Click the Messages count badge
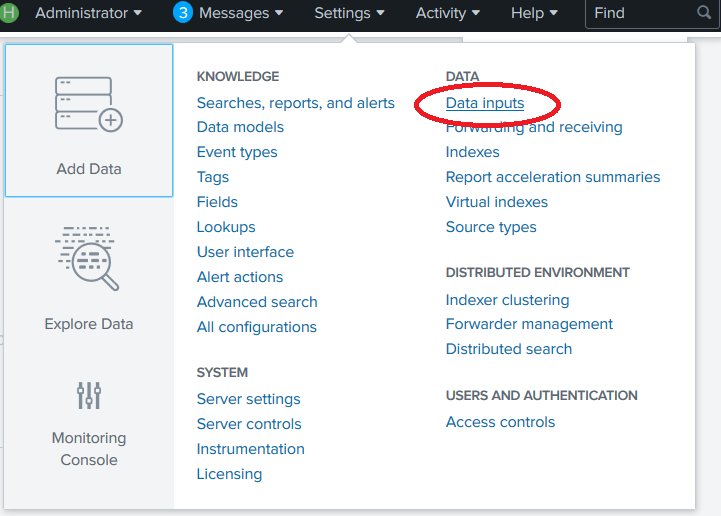 [x=182, y=13]
